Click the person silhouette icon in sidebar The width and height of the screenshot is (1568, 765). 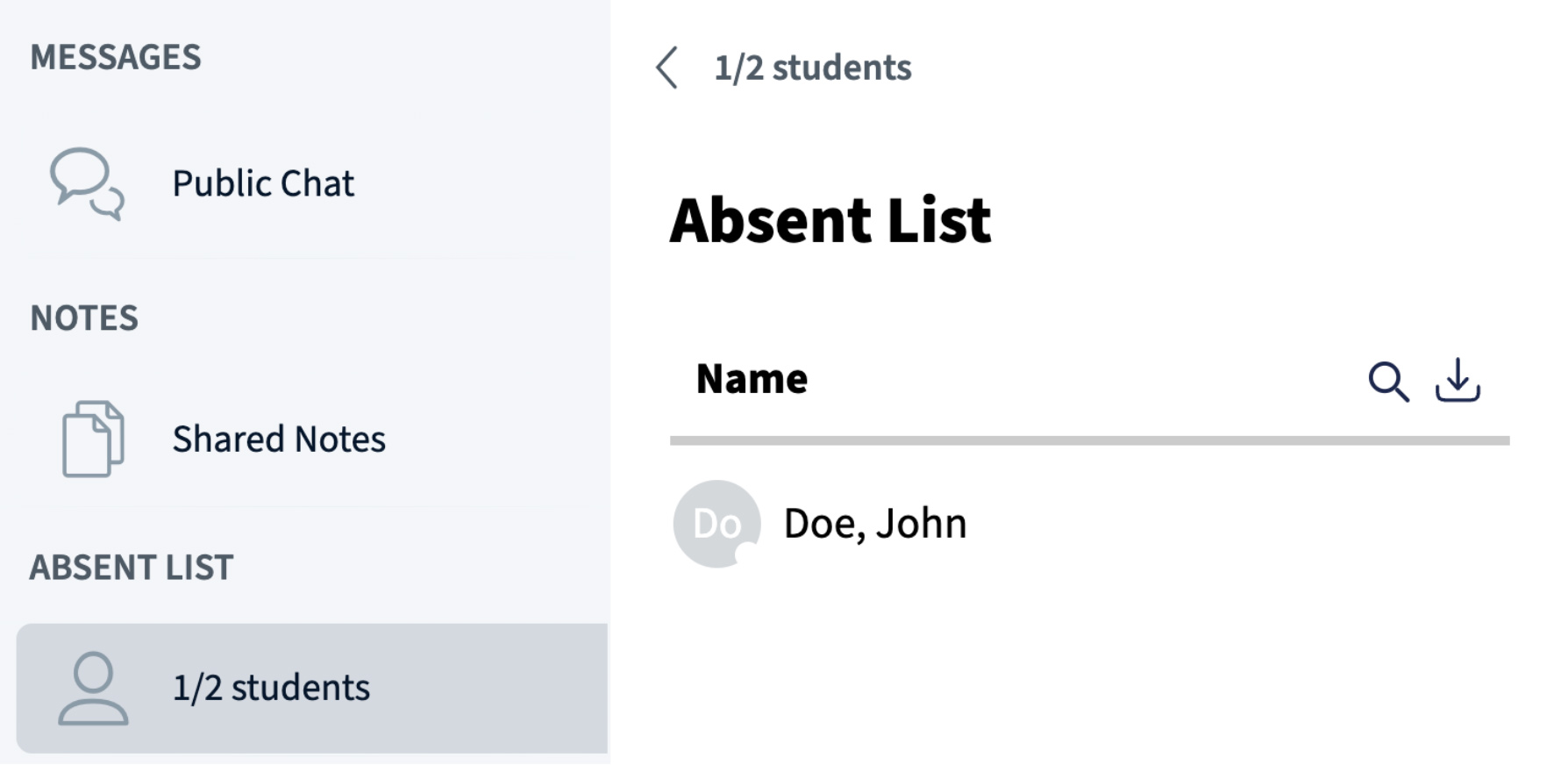coord(93,688)
